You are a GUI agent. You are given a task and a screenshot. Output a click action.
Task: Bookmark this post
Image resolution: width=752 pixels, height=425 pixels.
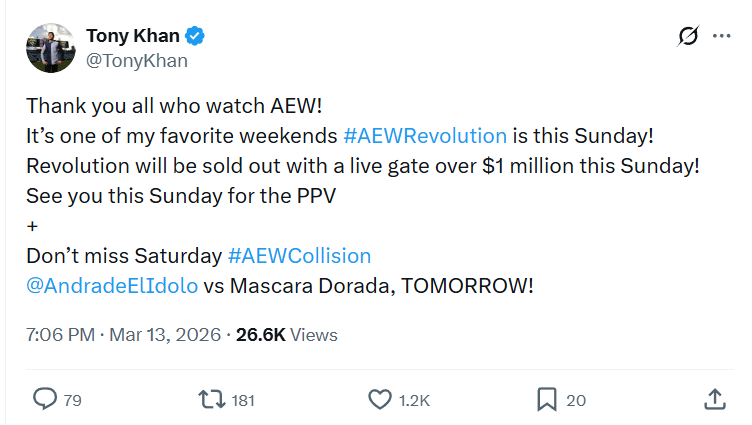[546, 399]
